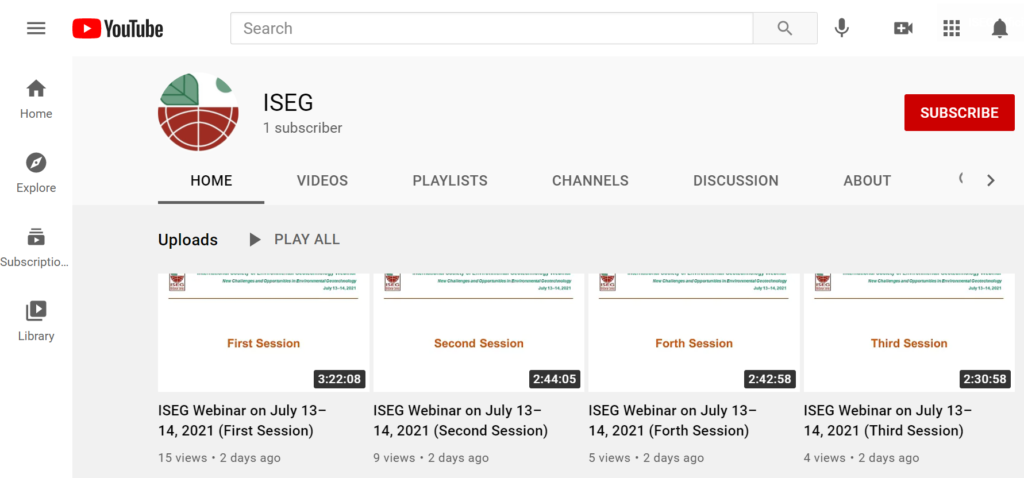Switch to the VIDEOS tab
This screenshot has height=478, width=1024.
tap(323, 181)
